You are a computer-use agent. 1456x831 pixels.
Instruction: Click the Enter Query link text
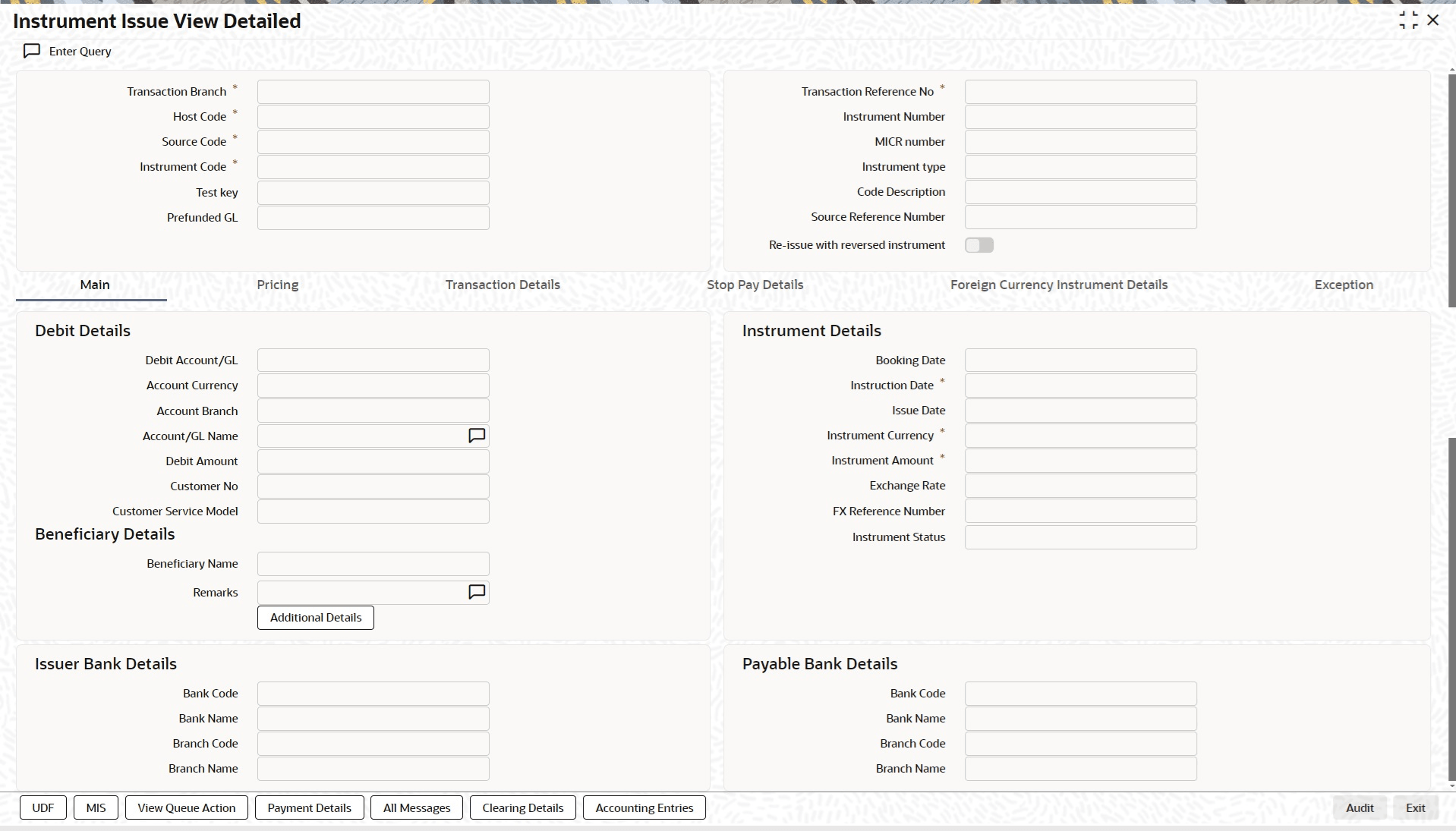pyautogui.click(x=80, y=51)
